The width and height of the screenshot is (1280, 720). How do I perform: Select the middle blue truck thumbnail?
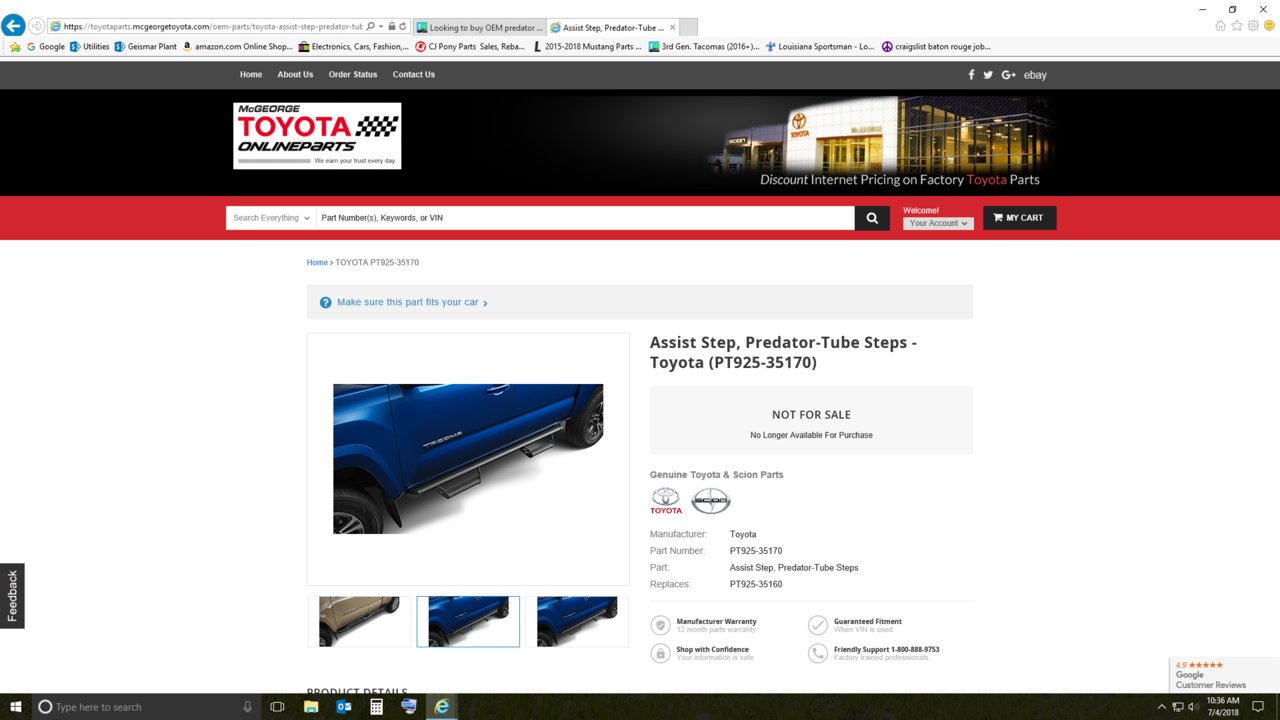[468, 622]
